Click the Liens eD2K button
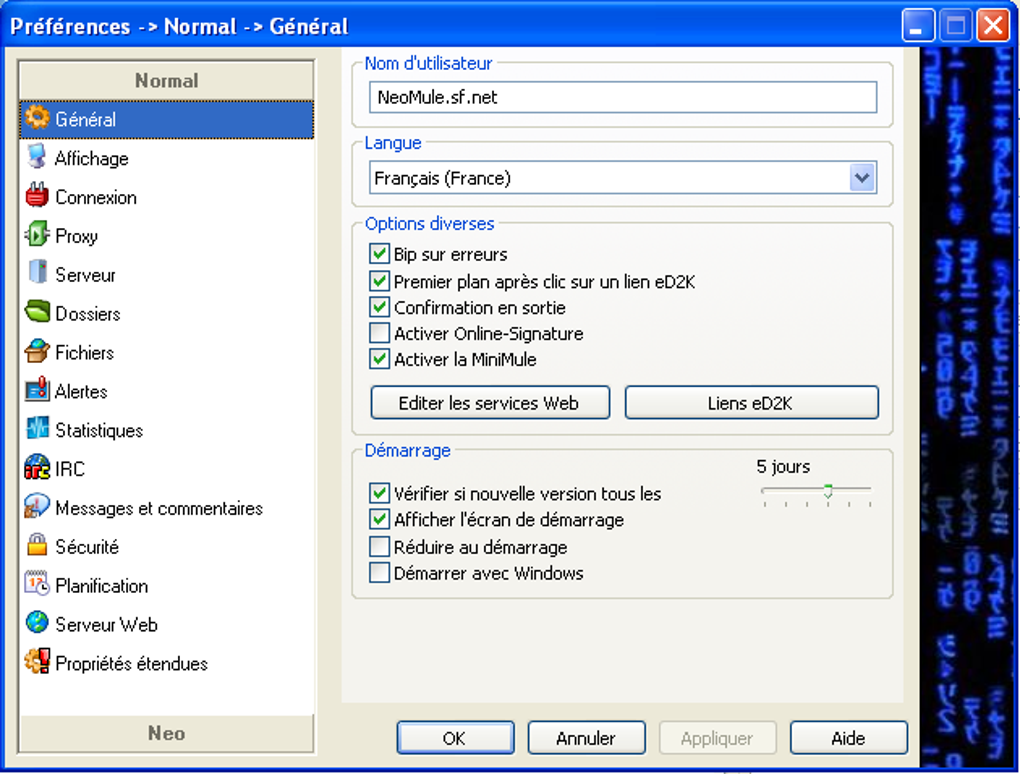This screenshot has height=774, width=1020. point(751,403)
